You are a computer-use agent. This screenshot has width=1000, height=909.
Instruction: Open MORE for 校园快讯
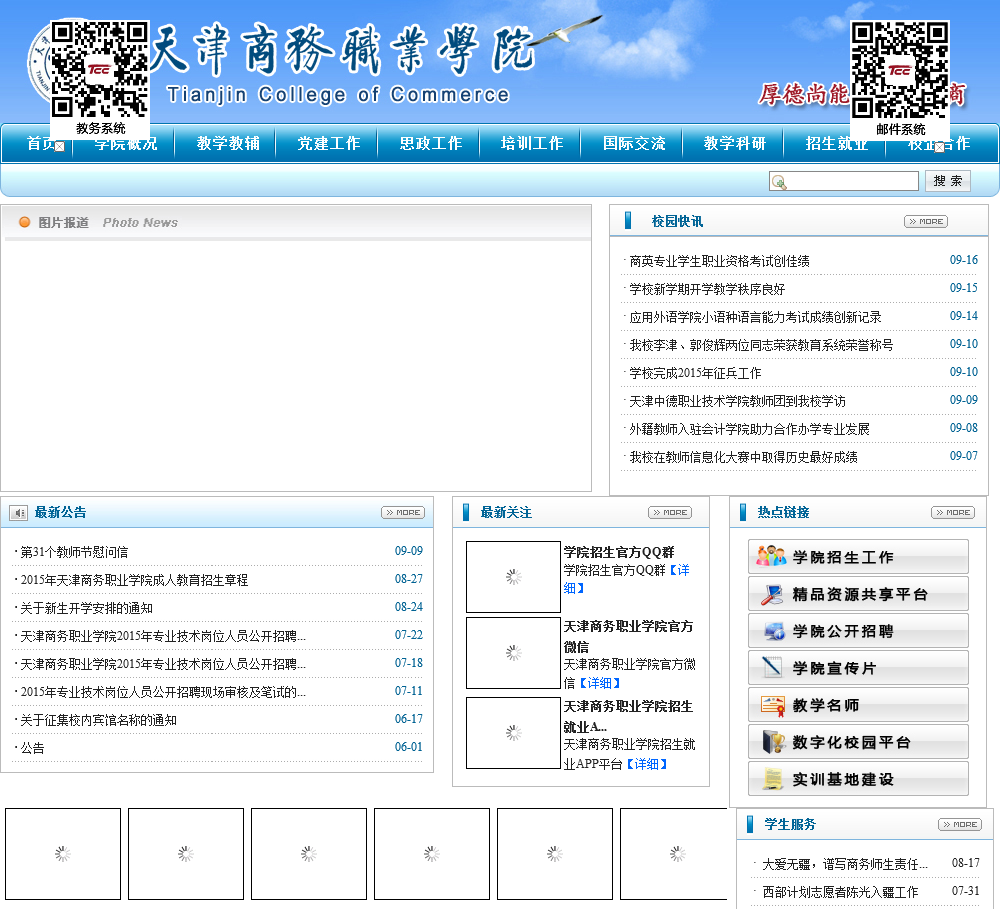(925, 221)
